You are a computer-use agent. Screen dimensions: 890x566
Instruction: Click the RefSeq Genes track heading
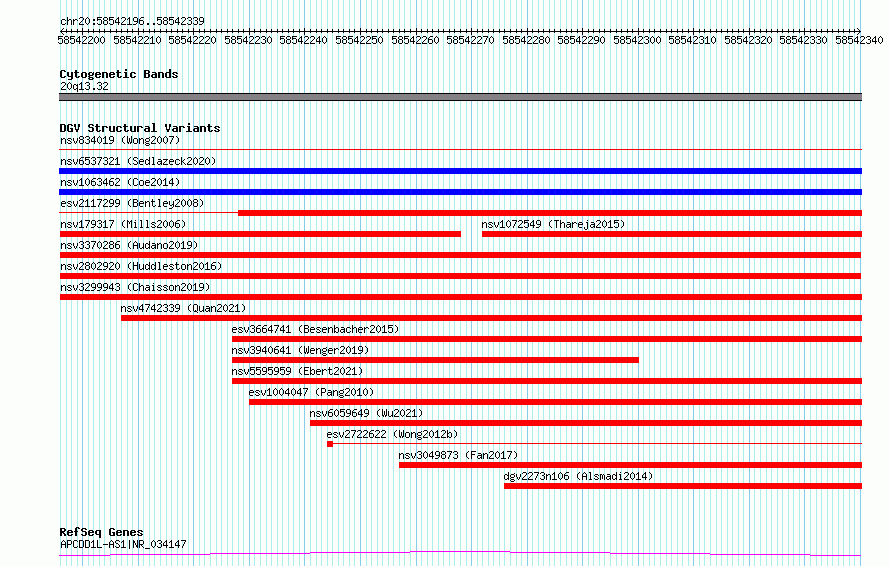coord(102,532)
